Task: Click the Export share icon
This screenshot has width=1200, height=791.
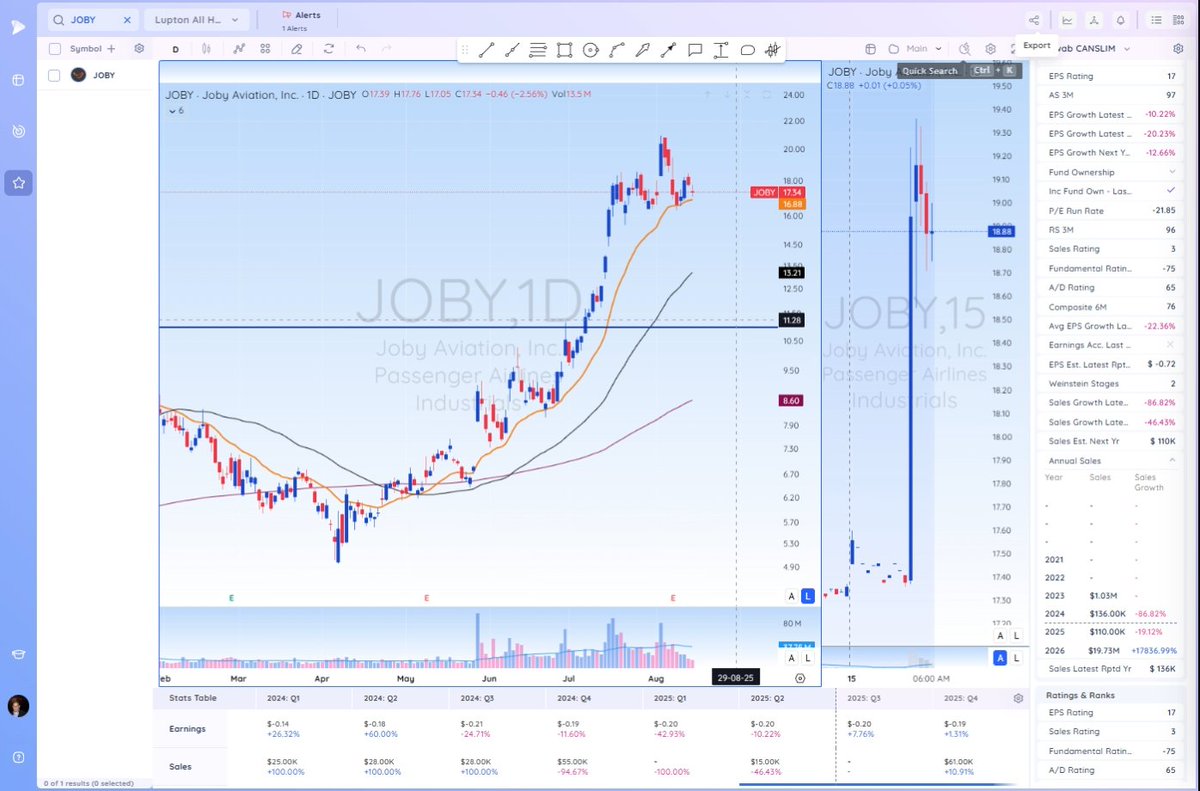Action: pyautogui.click(x=1034, y=19)
